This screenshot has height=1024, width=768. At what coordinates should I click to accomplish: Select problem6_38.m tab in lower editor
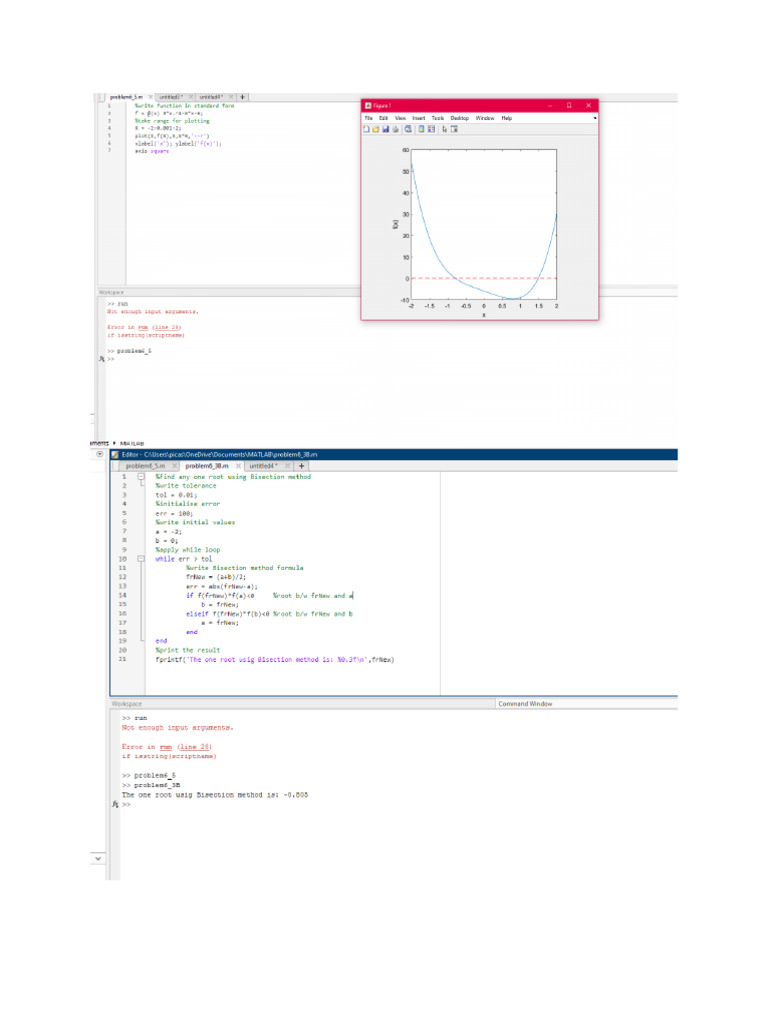pos(206,466)
